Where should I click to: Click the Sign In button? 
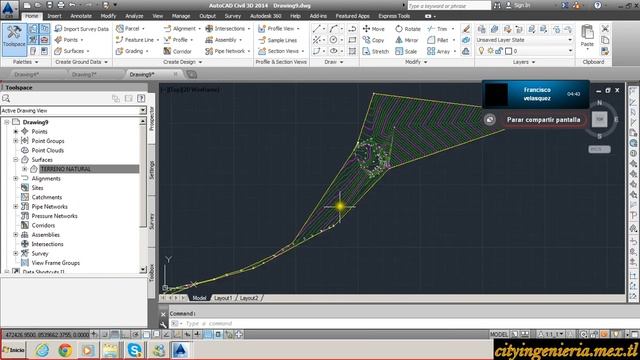pyautogui.click(x=518, y=5)
